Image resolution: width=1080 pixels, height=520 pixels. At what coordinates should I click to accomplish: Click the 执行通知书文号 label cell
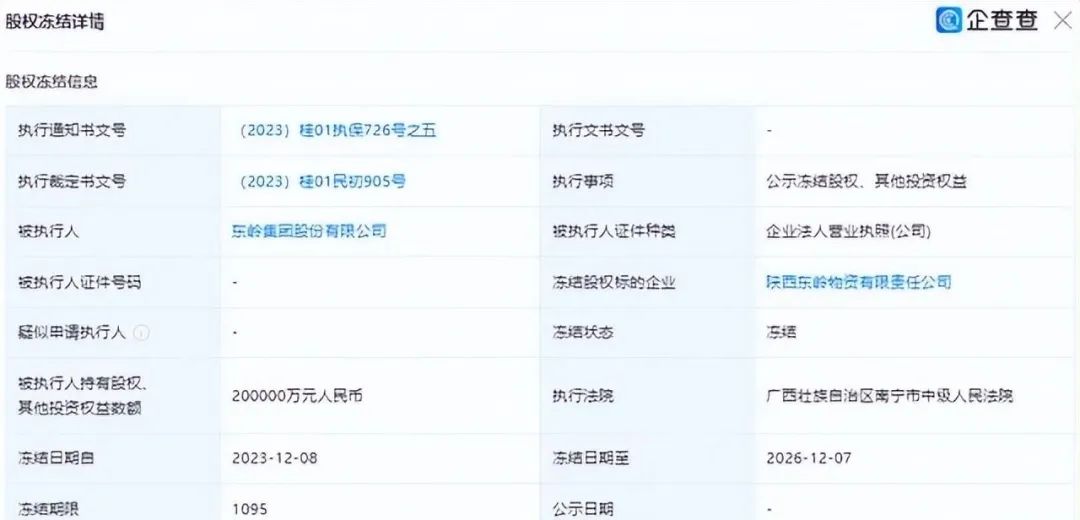(113, 131)
